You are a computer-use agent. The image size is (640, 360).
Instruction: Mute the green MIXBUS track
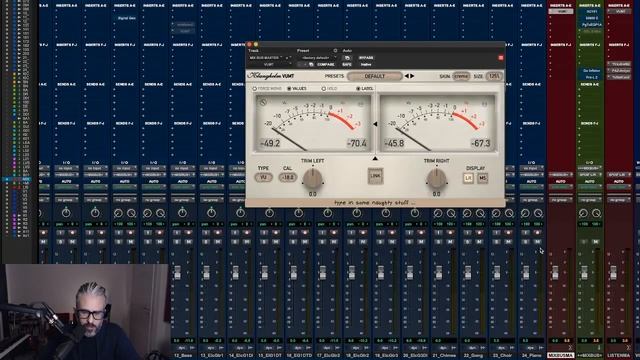(x=596, y=242)
